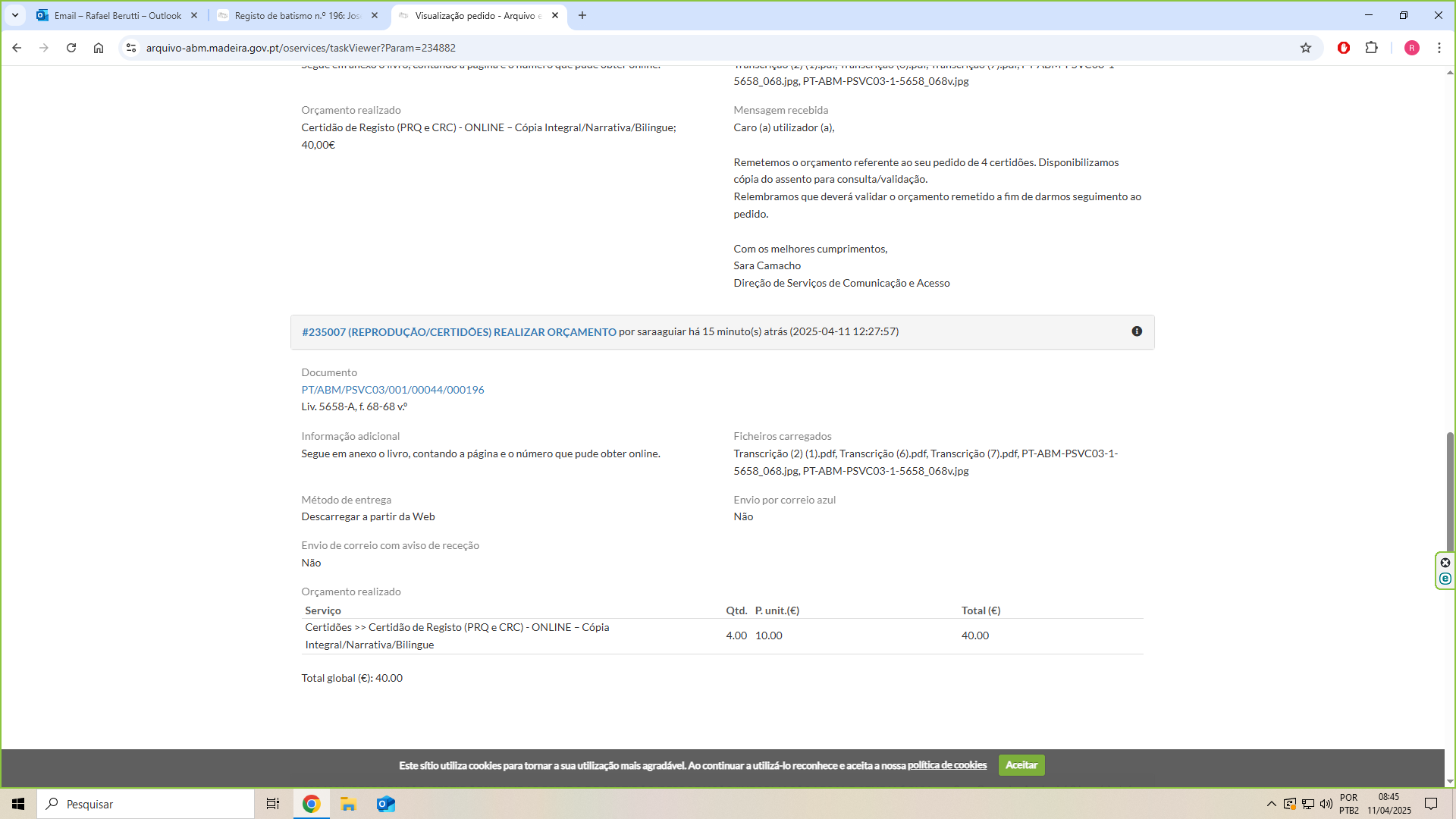Bookmark this page with the star icon
The image size is (1456, 819).
tap(1305, 48)
